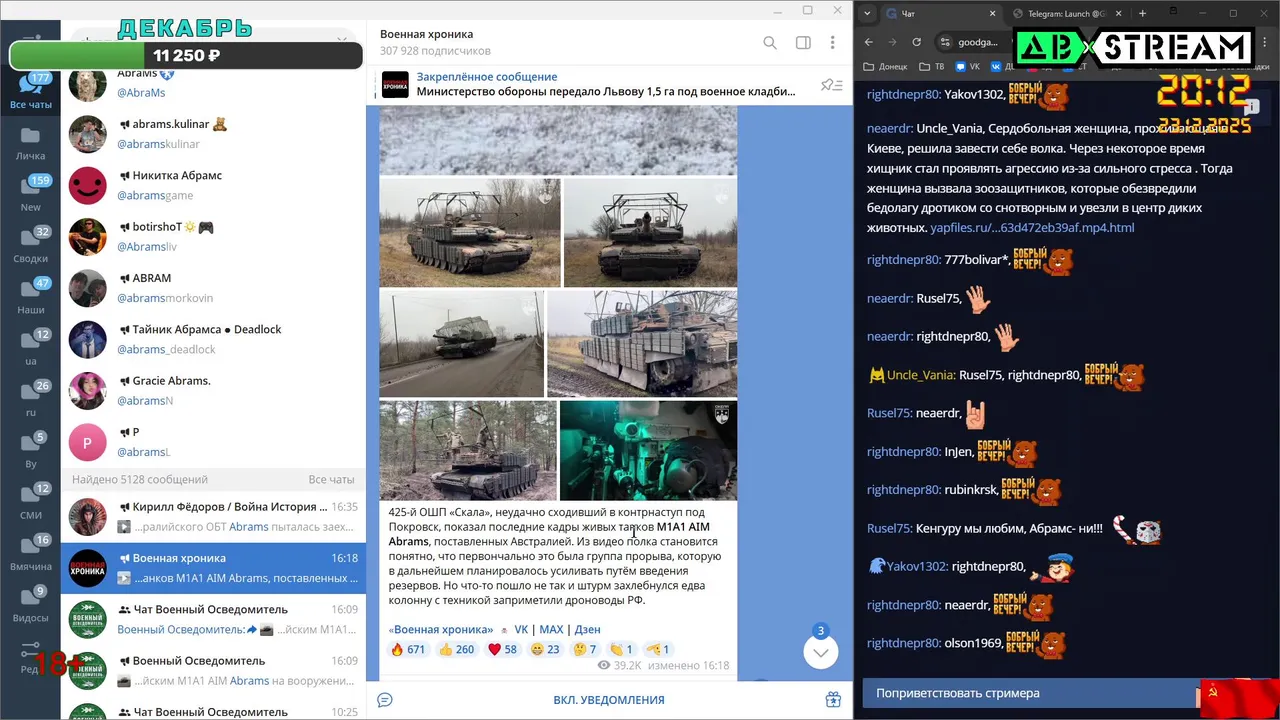
Task: Open the browser tab search dropdown
Action: point(867,13)
